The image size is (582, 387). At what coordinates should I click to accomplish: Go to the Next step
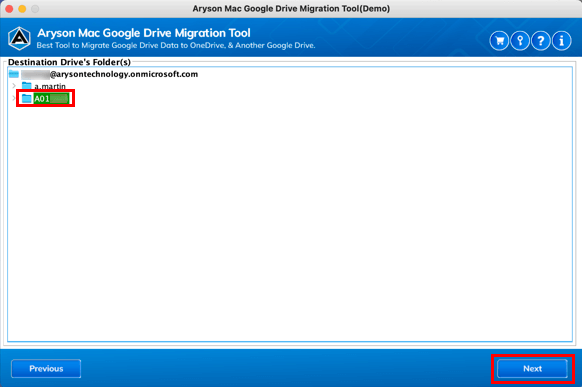[532, 368]
